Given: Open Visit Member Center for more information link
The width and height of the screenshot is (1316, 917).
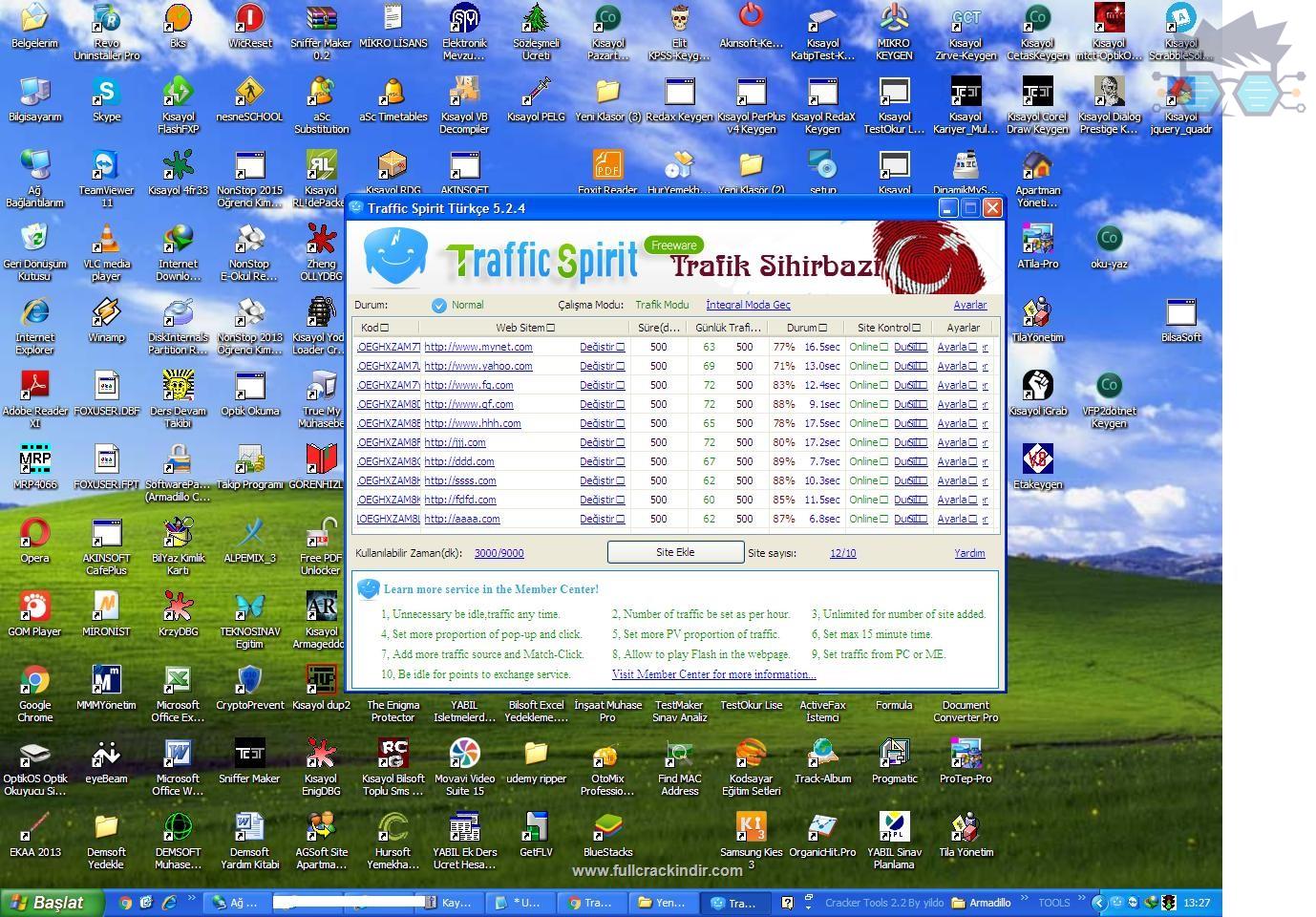Looking at the screenshot, I should pyautogui.click(x=713, y=674).
